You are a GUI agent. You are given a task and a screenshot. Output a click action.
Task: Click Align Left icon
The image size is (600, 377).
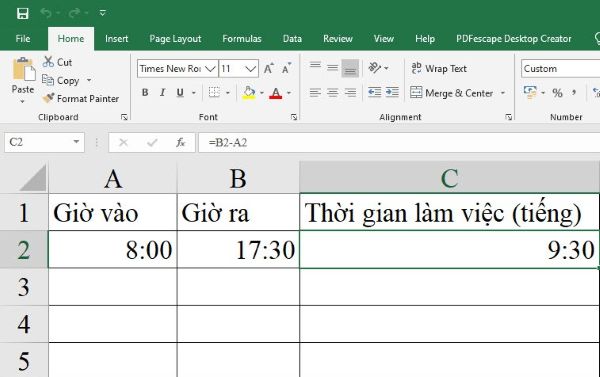(x=315, y=92)
